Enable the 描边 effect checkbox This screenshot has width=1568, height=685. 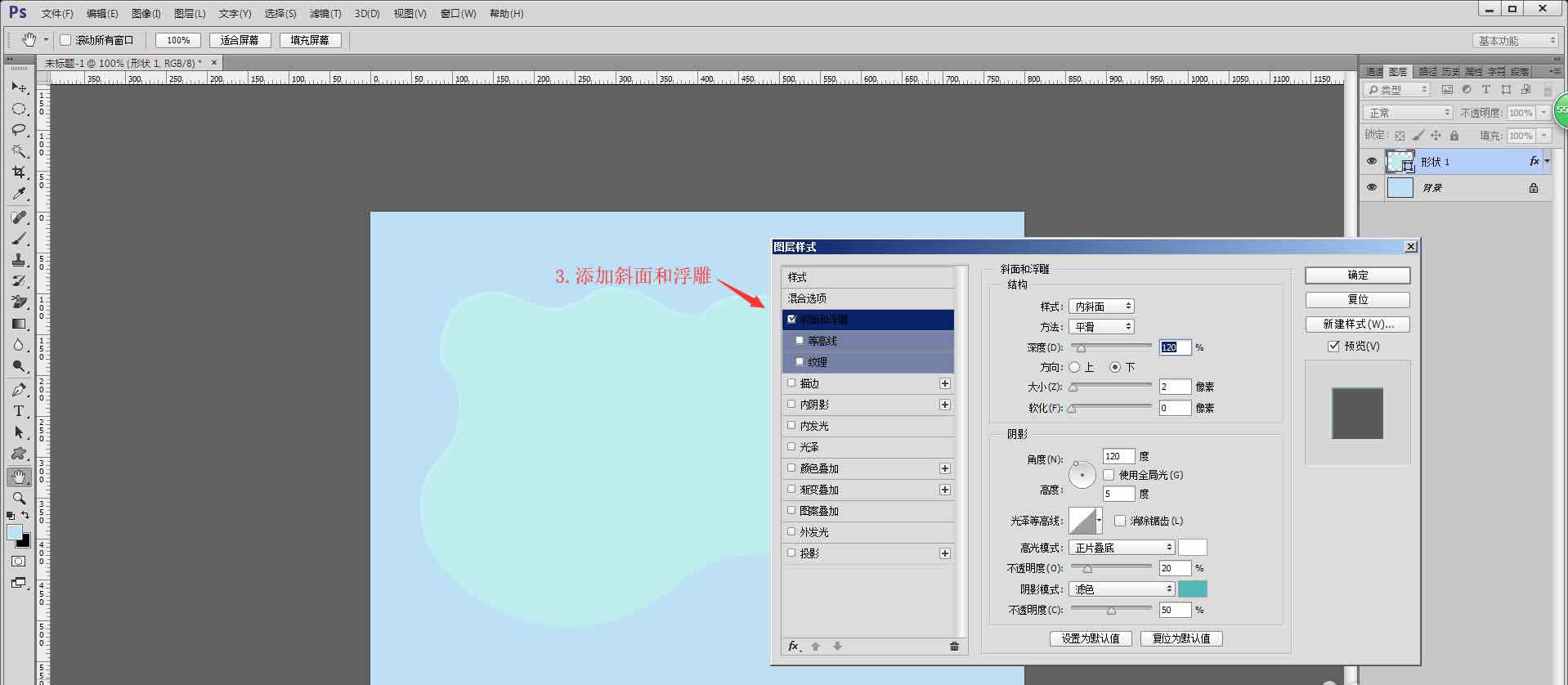[791, 383]
